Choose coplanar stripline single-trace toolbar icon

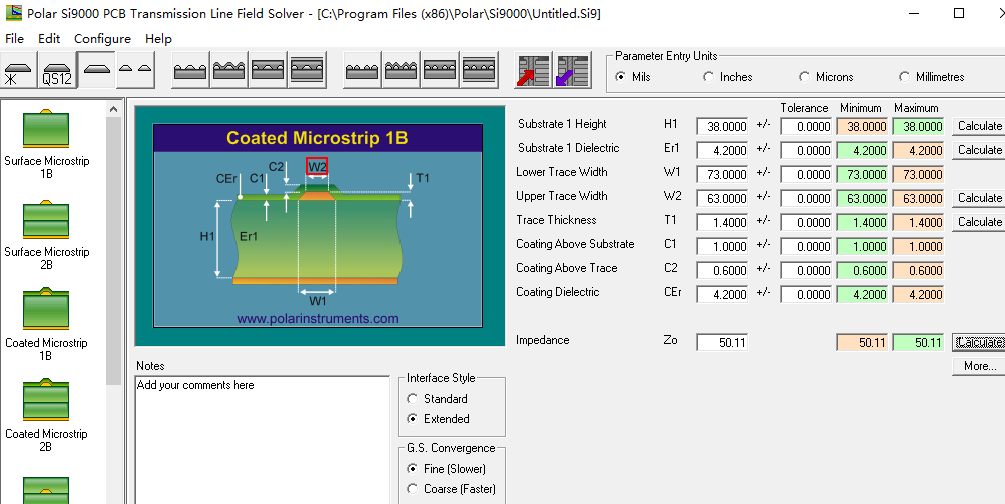(307, 70)
